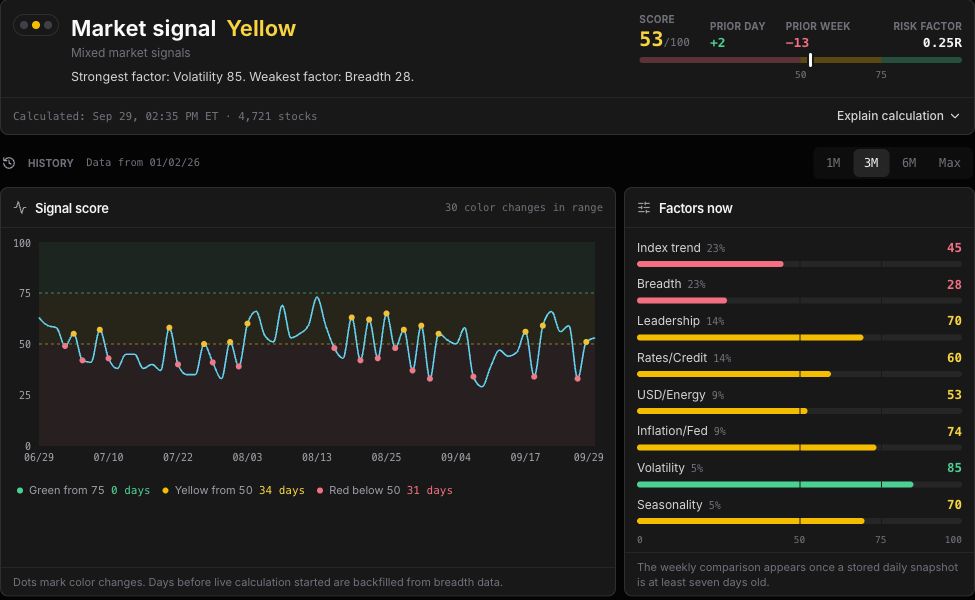The height and width of the screenshot is (600, 975).
Task: Switch history range to 6M
Action: tap(909, 163)
